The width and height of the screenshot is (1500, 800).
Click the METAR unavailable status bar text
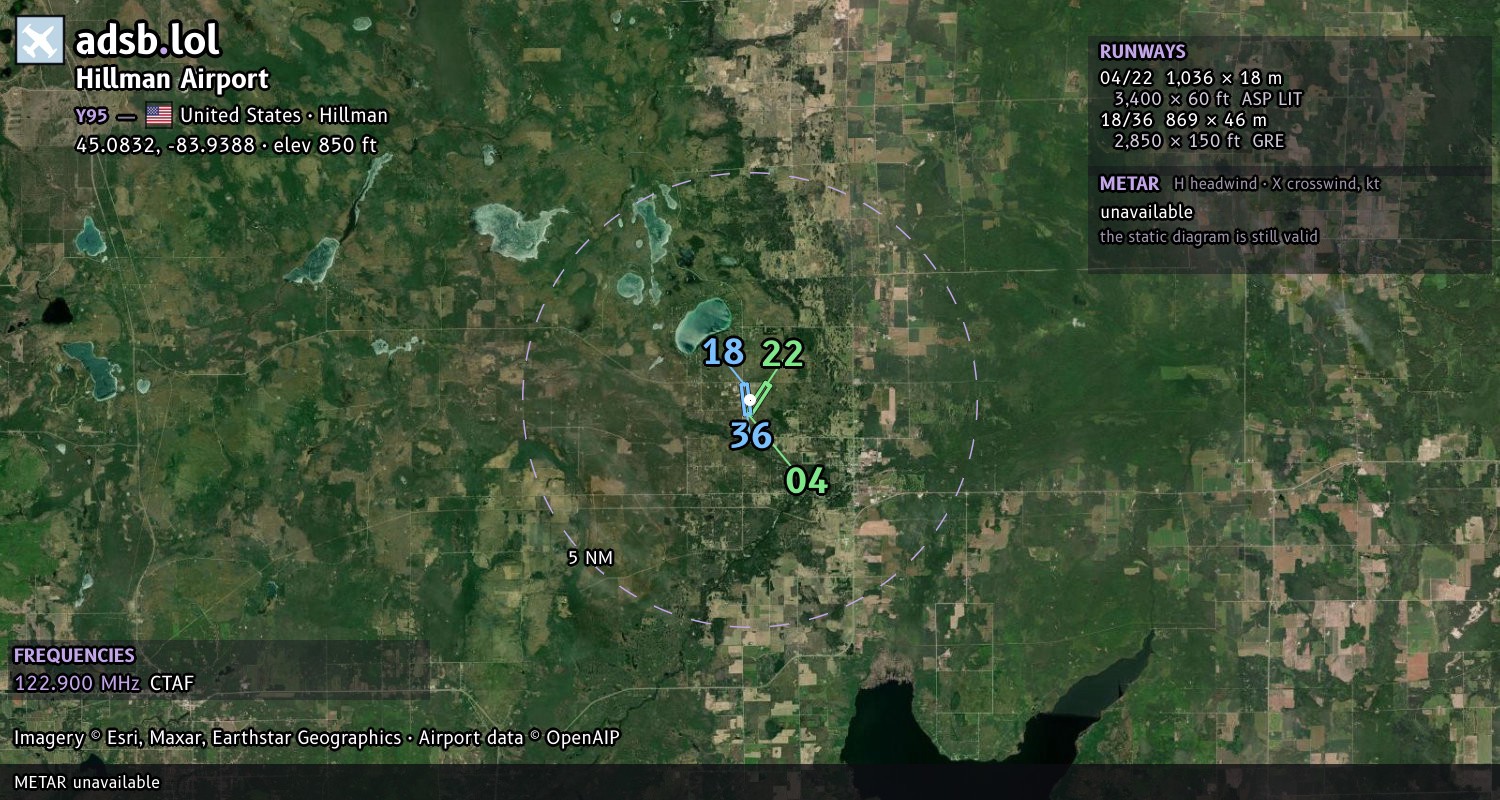87,782
